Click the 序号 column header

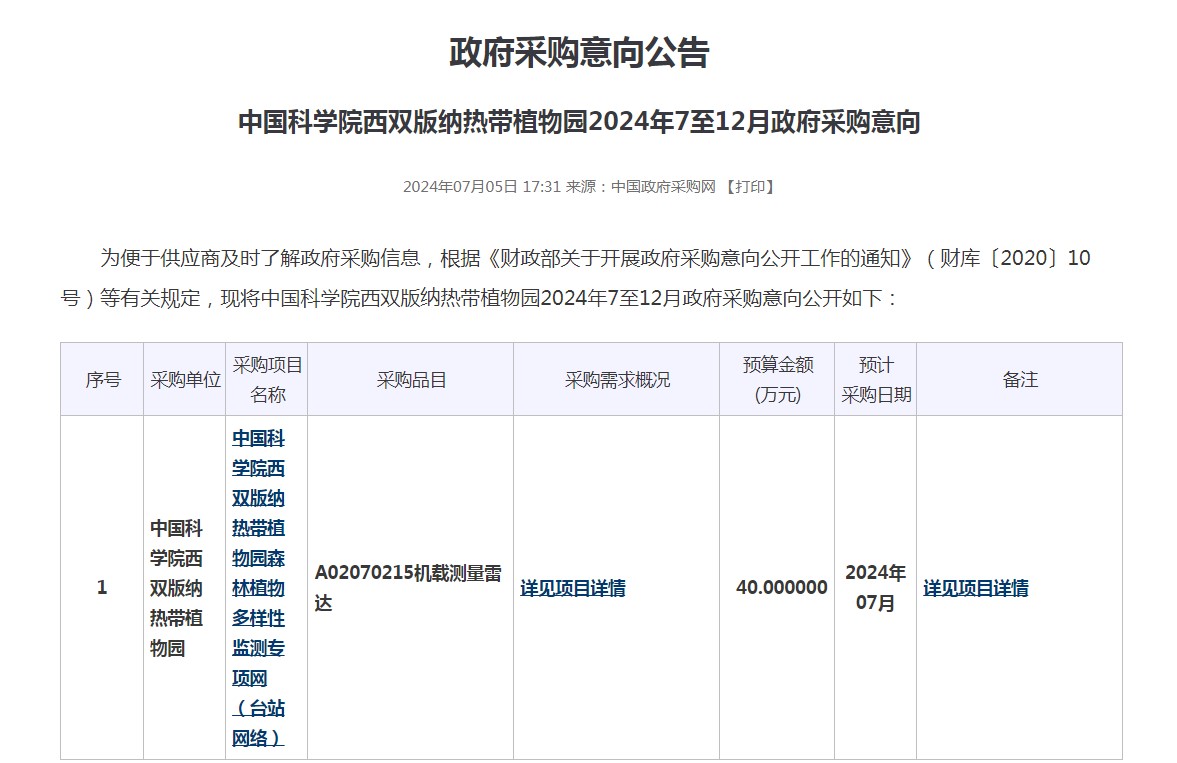click(102, 380)
